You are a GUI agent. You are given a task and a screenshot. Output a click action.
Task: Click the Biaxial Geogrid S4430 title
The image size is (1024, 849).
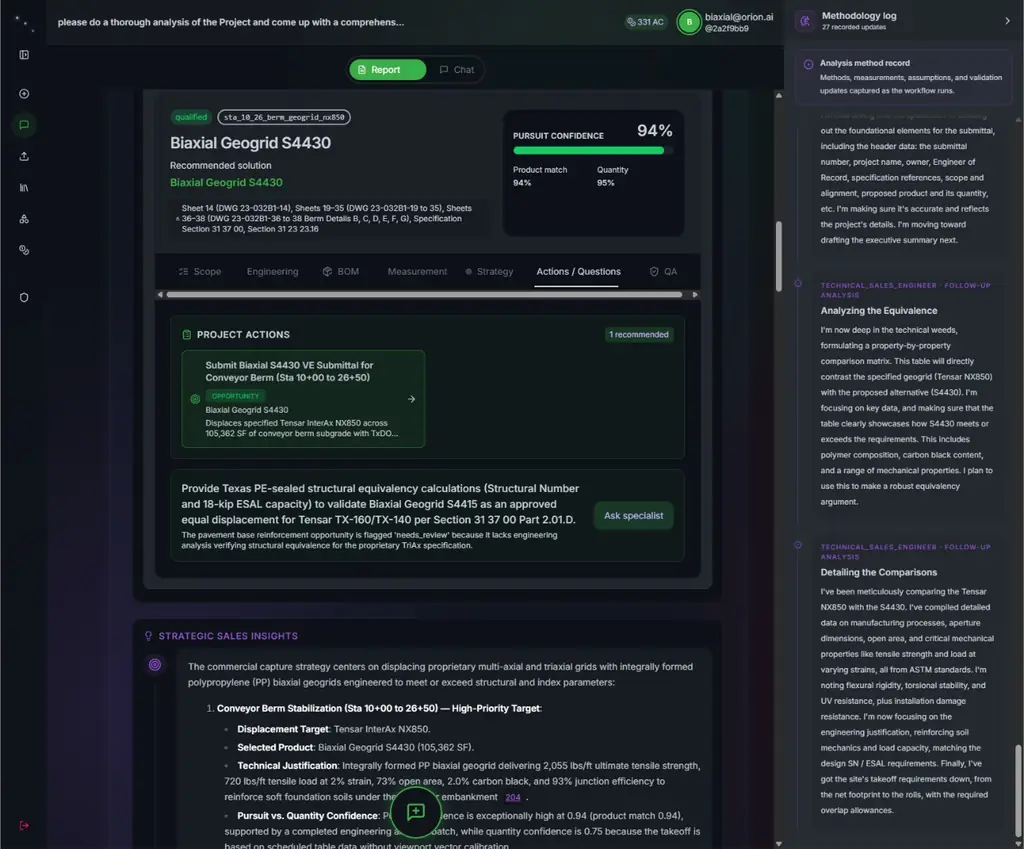pyautogui.click(x=250, y=143)
